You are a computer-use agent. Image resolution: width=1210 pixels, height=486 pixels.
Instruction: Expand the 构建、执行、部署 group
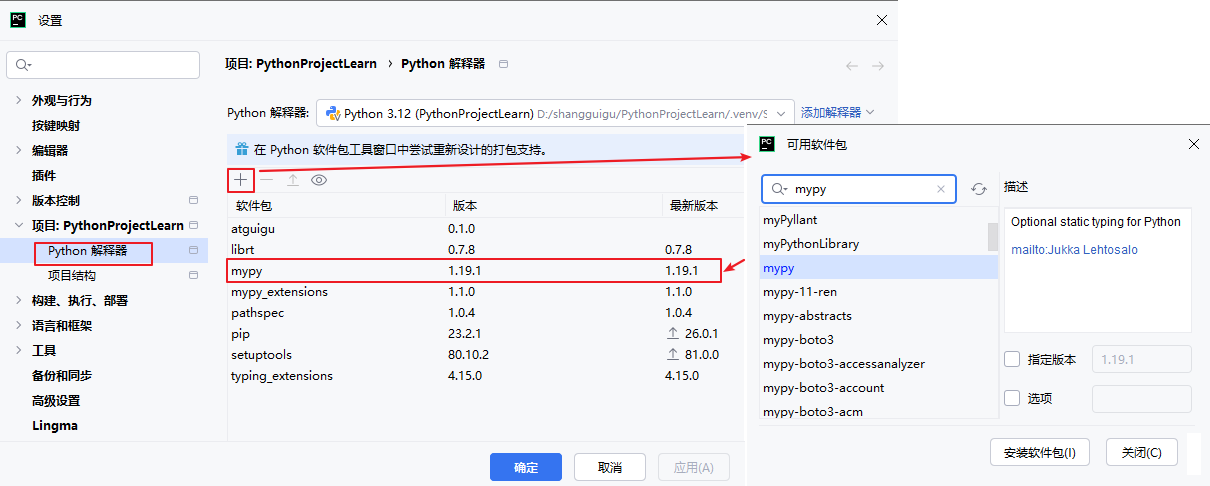coord(18,300)
